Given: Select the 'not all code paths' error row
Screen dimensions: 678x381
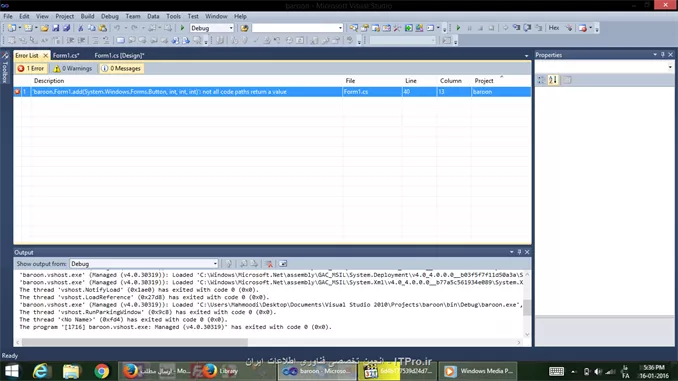Looking at the screenshot, I should [x=272, y=92].
